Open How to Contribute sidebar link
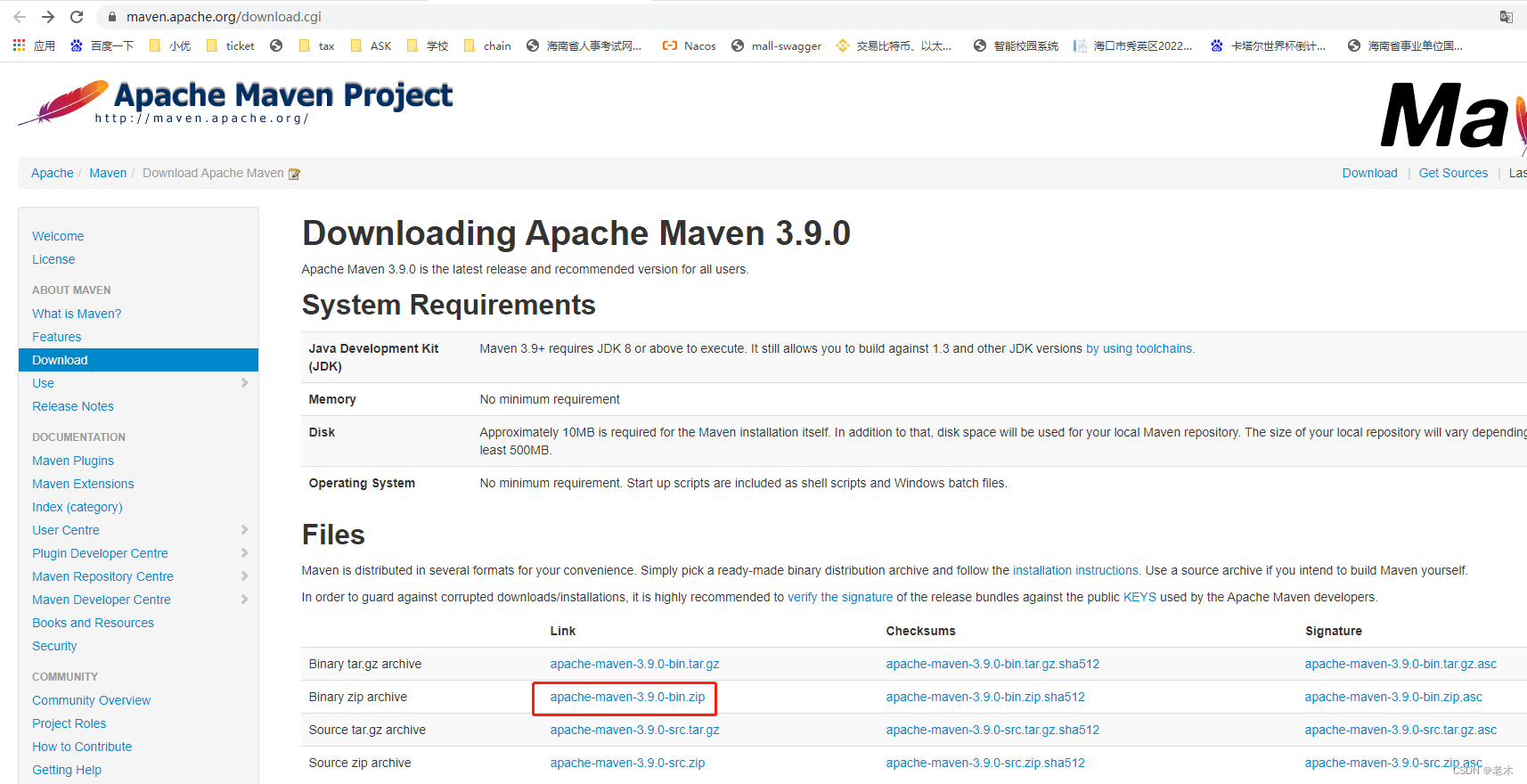This screenshot has width=1527, height=784. pos(82,747)
